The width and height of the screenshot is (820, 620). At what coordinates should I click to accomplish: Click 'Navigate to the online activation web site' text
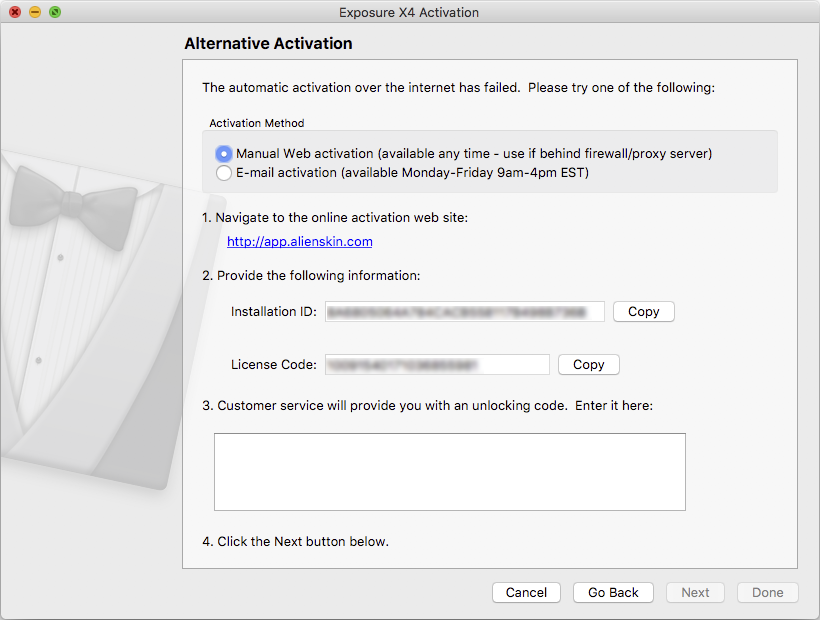[335, 217]
